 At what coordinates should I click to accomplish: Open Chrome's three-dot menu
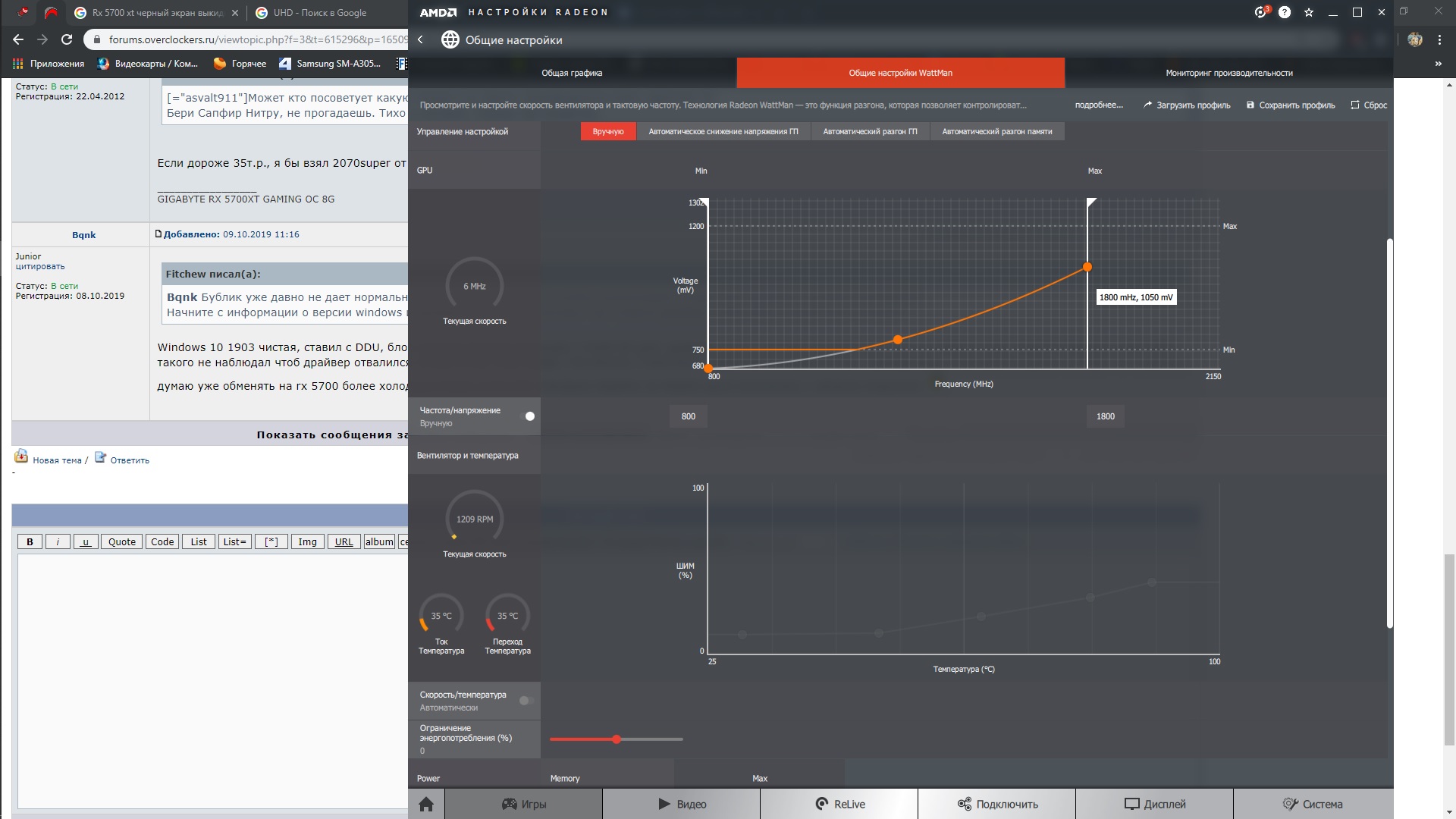click(x=1439, y=39)
